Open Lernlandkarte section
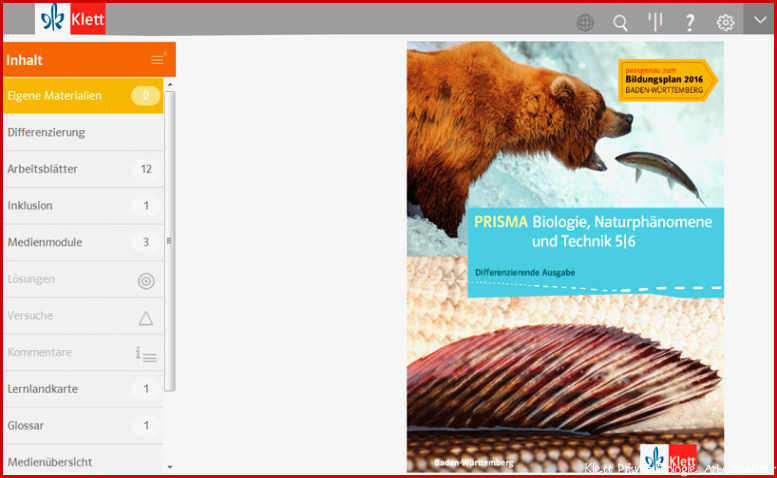Screen dimensions: 777x478 coord(83,389)
